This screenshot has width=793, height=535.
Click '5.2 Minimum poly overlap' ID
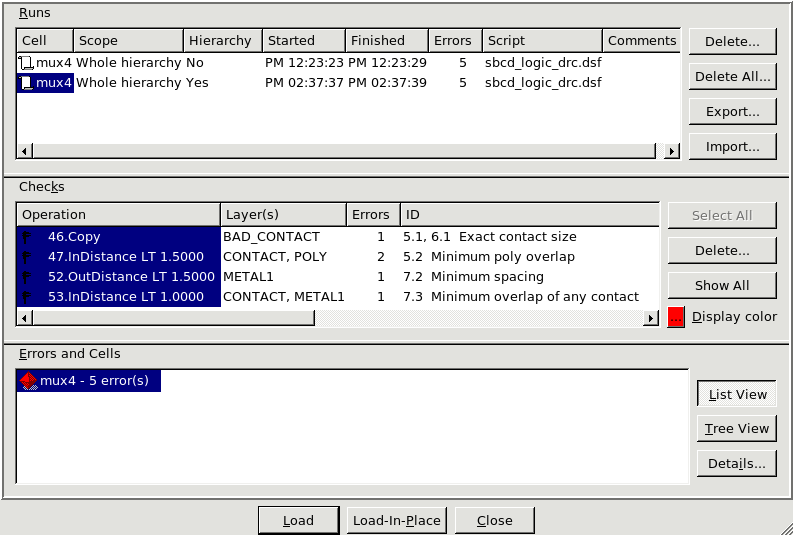pos(489,257)
